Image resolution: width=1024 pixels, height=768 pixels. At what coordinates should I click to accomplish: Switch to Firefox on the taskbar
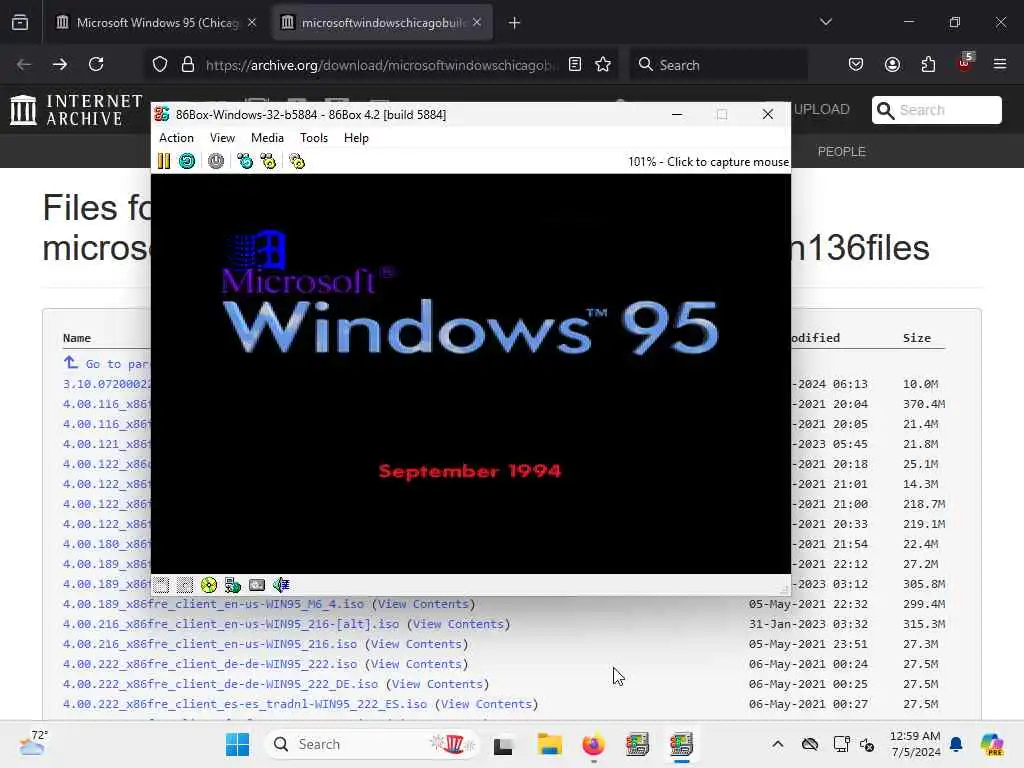[x=593, y=744]
